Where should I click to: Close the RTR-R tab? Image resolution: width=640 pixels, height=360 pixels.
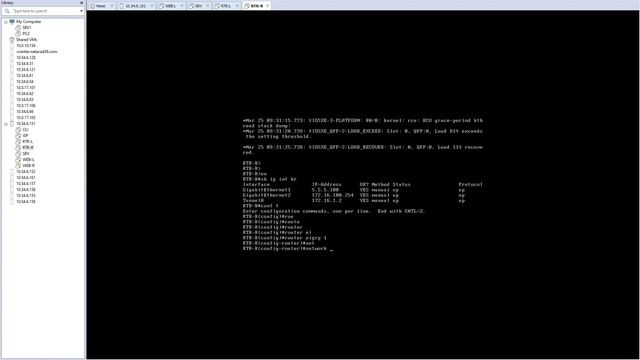[x=268, y=6]
